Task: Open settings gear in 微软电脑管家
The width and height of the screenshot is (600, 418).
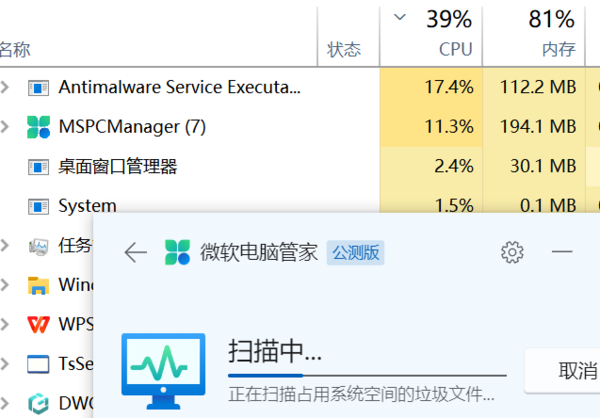Action: [x=512, y=252]
